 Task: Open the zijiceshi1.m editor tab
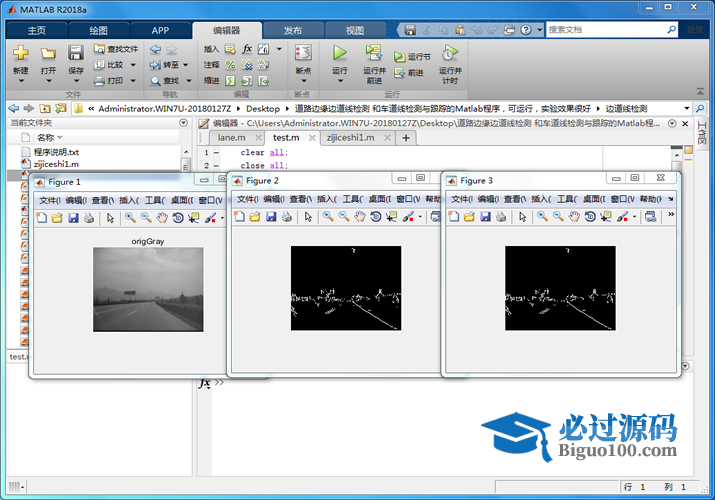350,138
